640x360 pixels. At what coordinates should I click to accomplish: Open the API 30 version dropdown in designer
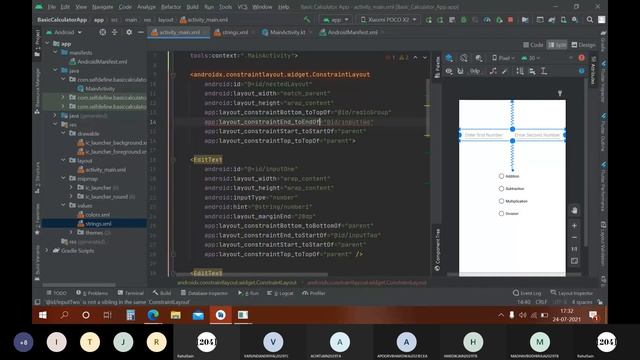(530, 58)
